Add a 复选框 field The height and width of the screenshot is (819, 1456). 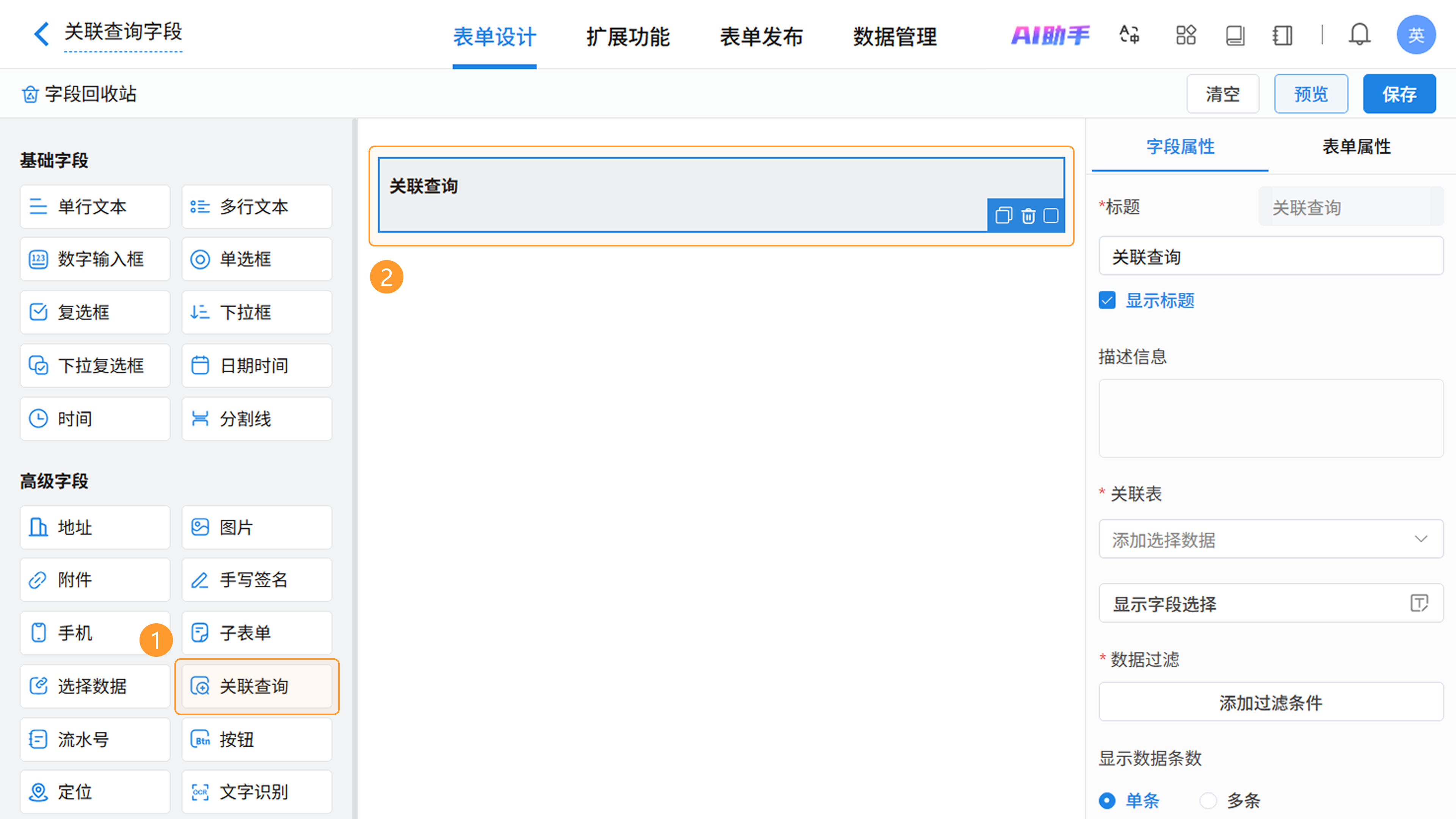[x=95, y=312]
